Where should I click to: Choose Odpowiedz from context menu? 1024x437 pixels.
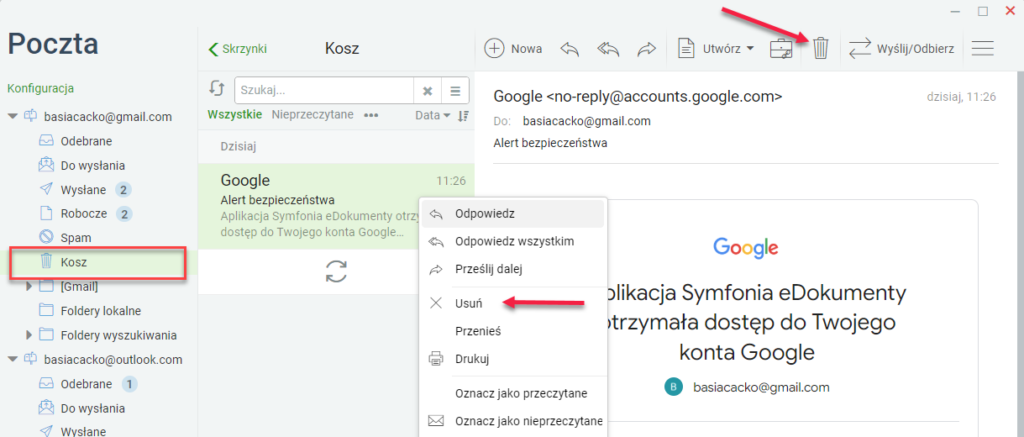click(x=513, y=214)
